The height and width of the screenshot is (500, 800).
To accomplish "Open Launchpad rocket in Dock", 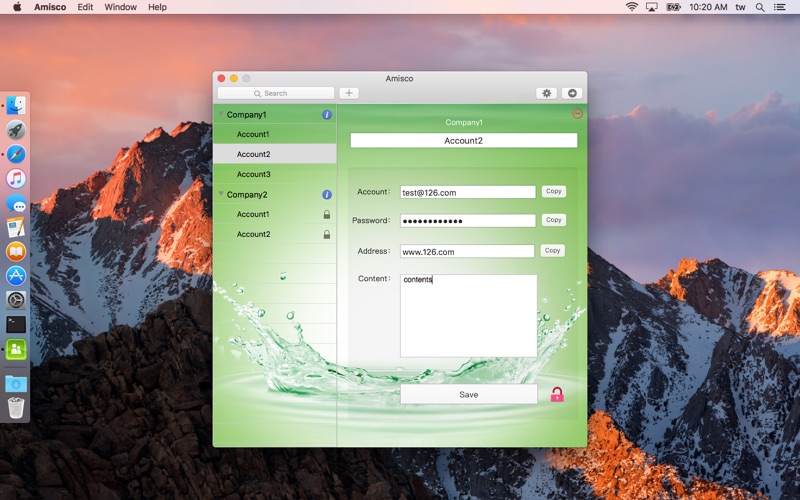I will click(x=16, y=130).
